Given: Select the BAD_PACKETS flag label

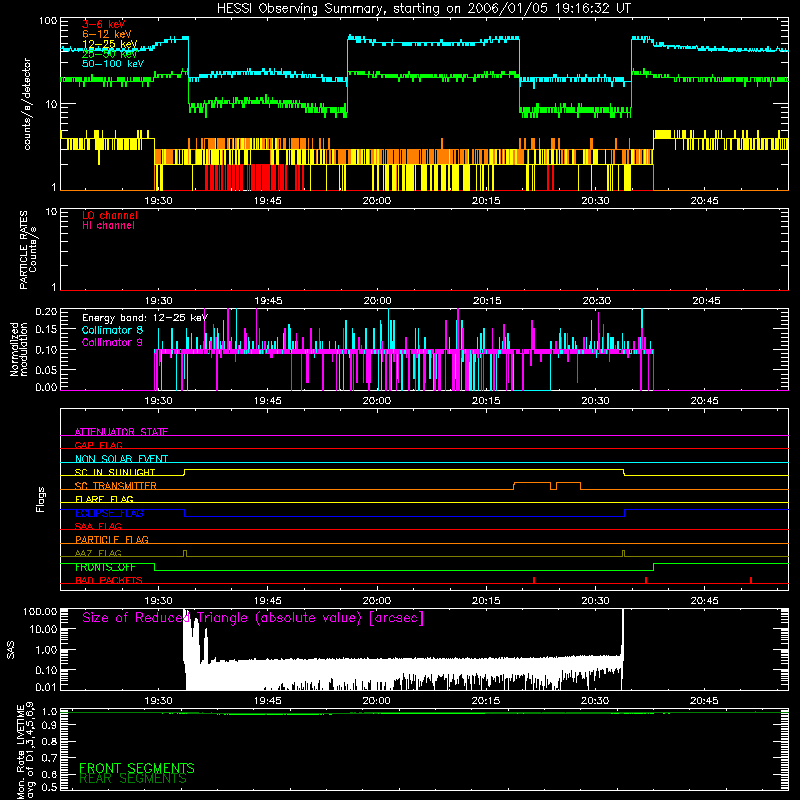Looking at the screenshot, I should click(x=109, y=580).
